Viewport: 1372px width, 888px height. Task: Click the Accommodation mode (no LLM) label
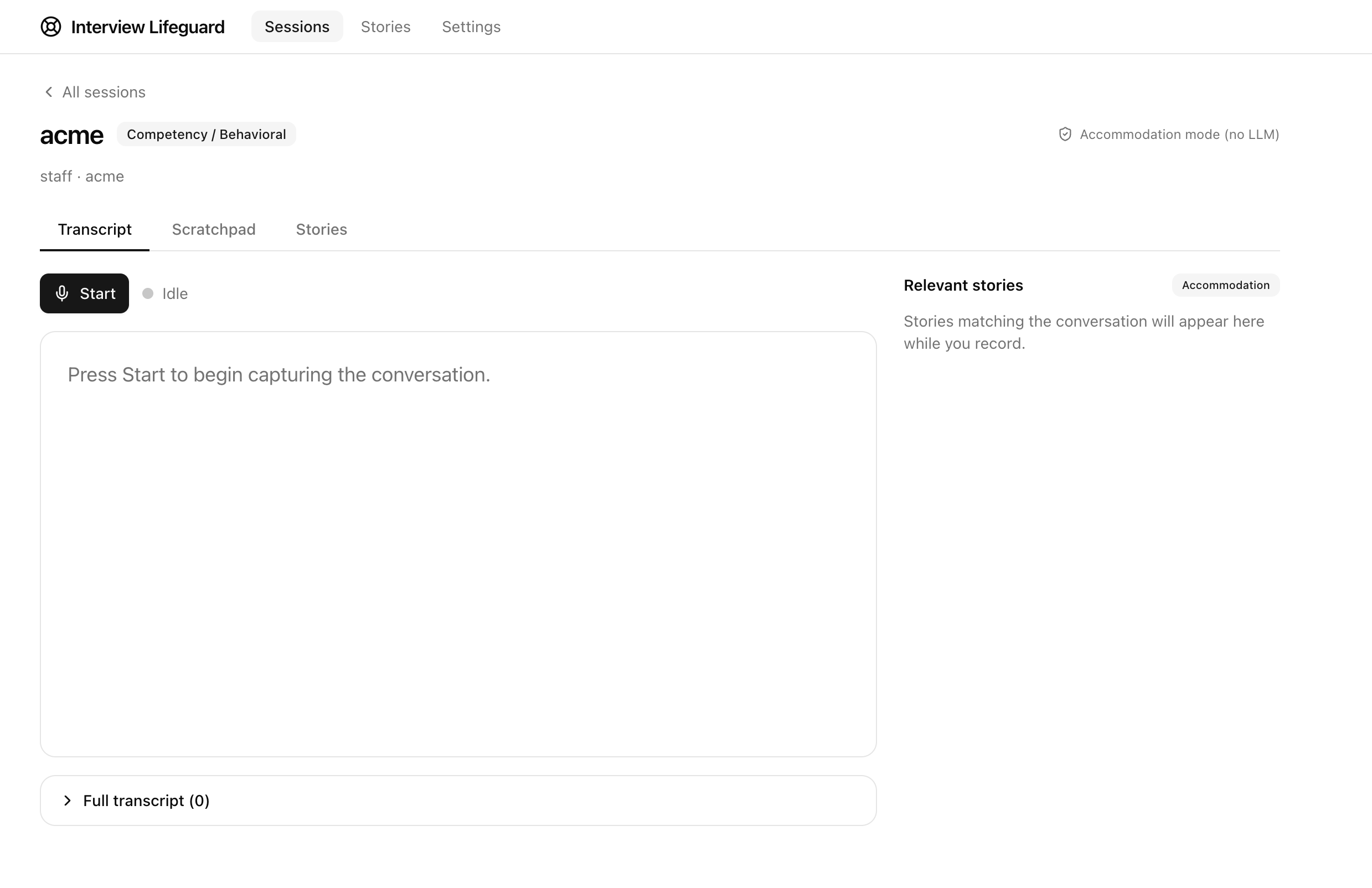tap(1179, 135)
